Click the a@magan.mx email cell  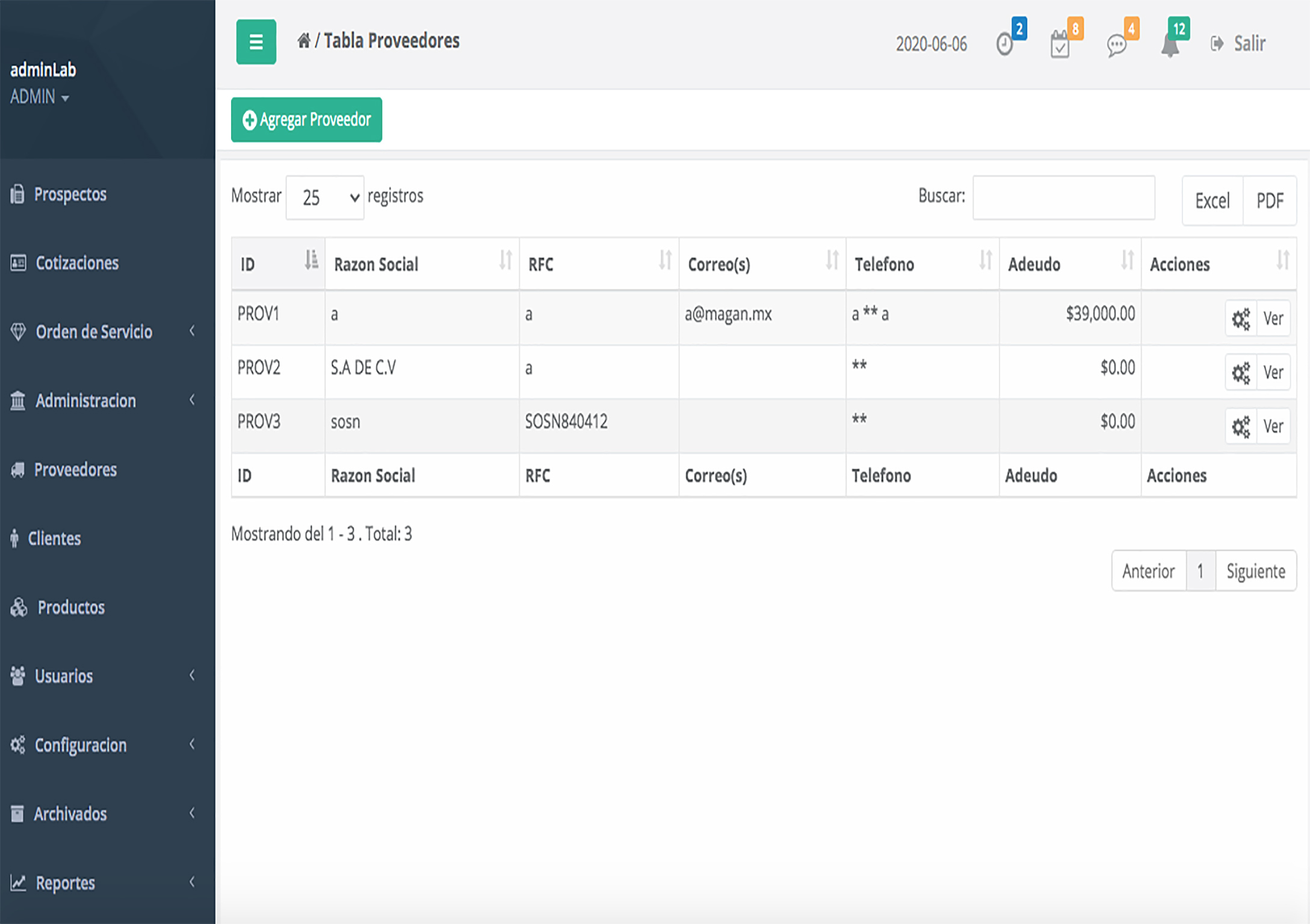point(762,318)
